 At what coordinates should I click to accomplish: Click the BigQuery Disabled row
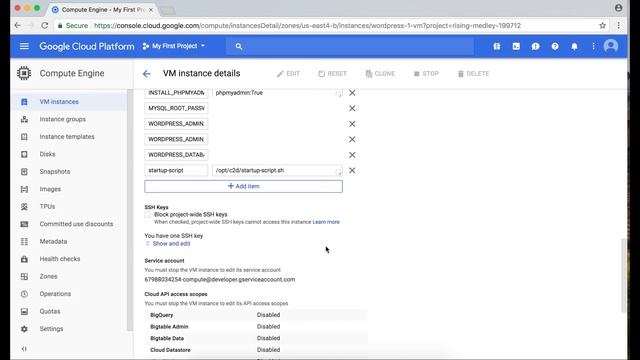(x=256, y=315)
